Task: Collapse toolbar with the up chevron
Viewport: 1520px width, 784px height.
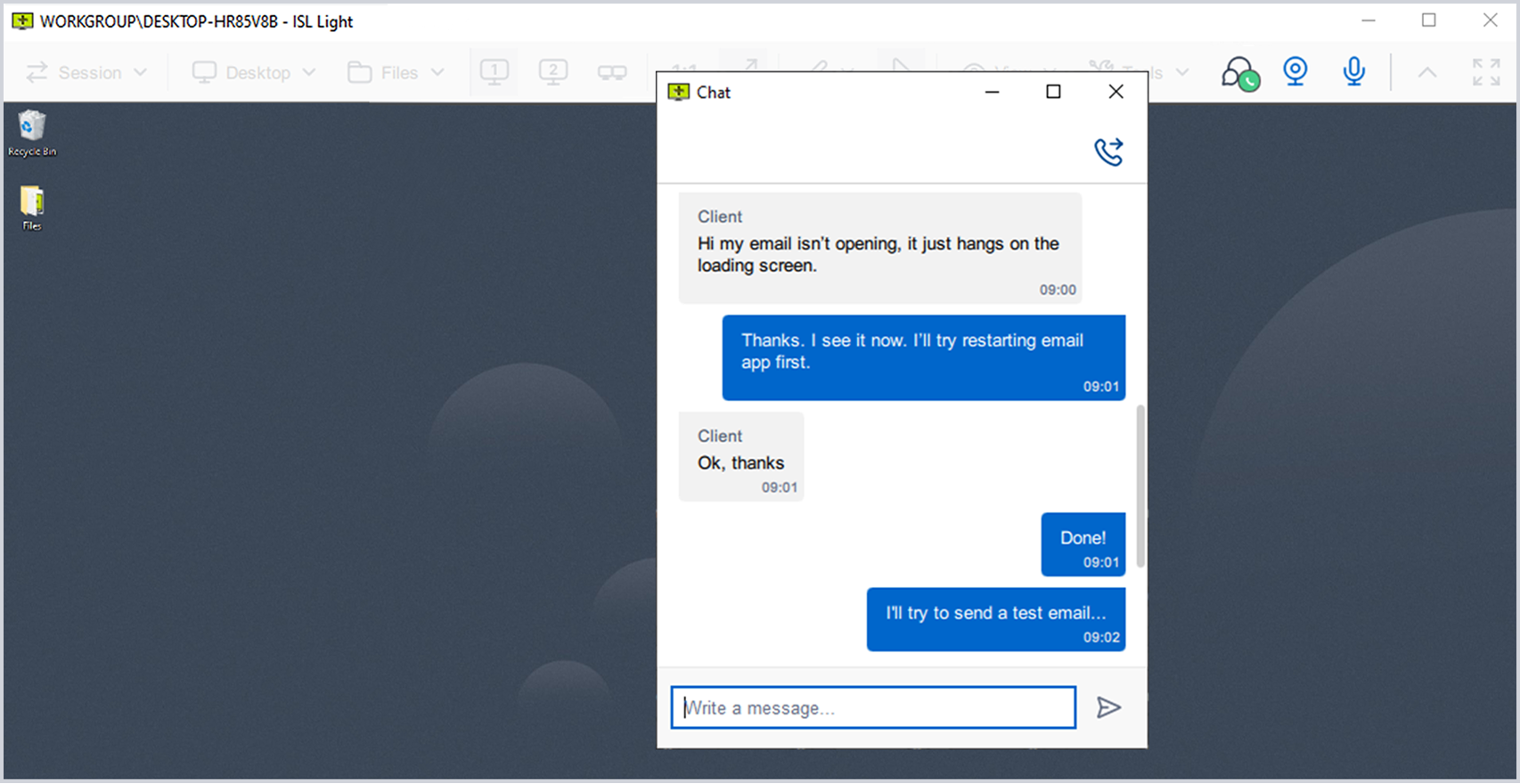Action: click(1426, 73)
